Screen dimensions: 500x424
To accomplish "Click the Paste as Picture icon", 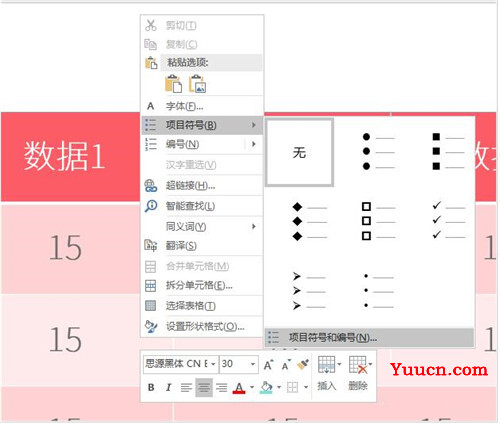I will pyautogui.click(x=197, y=83).
